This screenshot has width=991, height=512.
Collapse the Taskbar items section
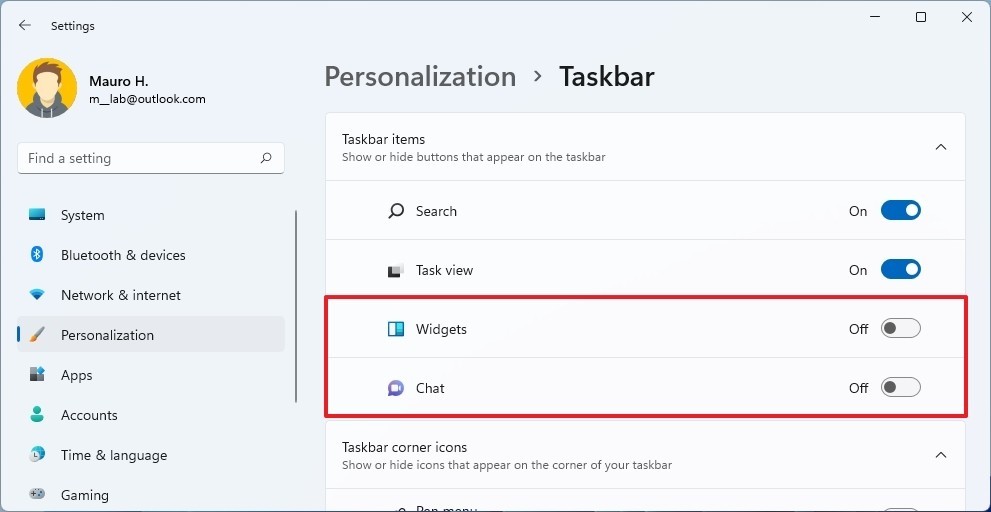[x=940, y=147]
